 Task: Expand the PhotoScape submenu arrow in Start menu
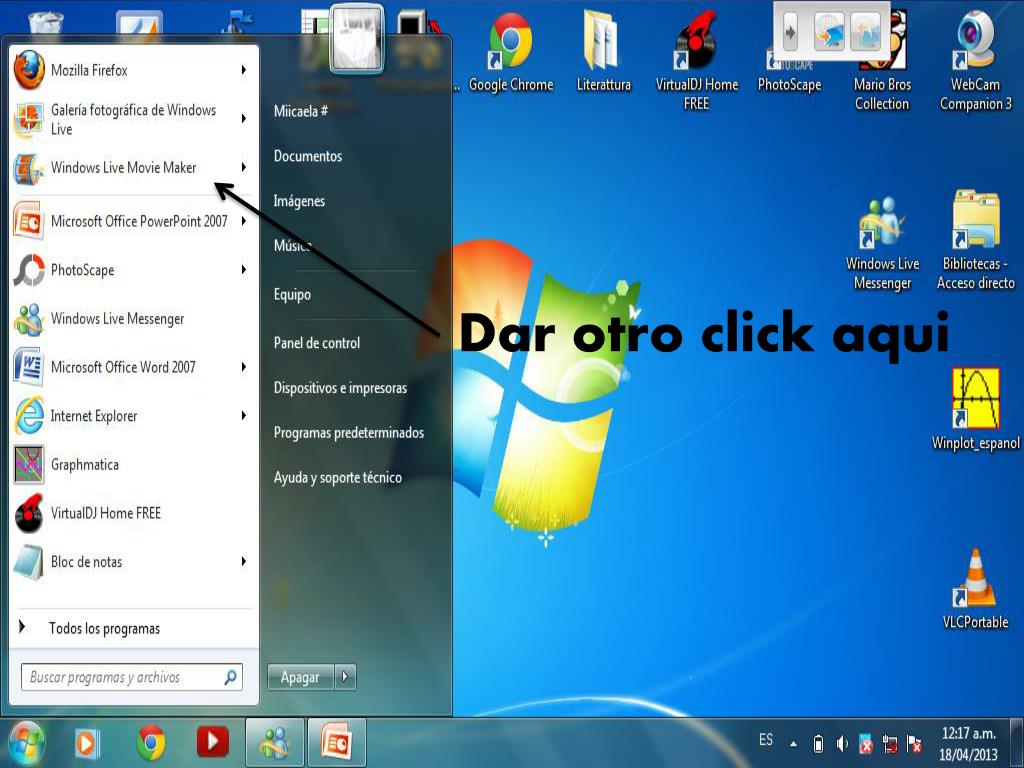click(244, 270)
